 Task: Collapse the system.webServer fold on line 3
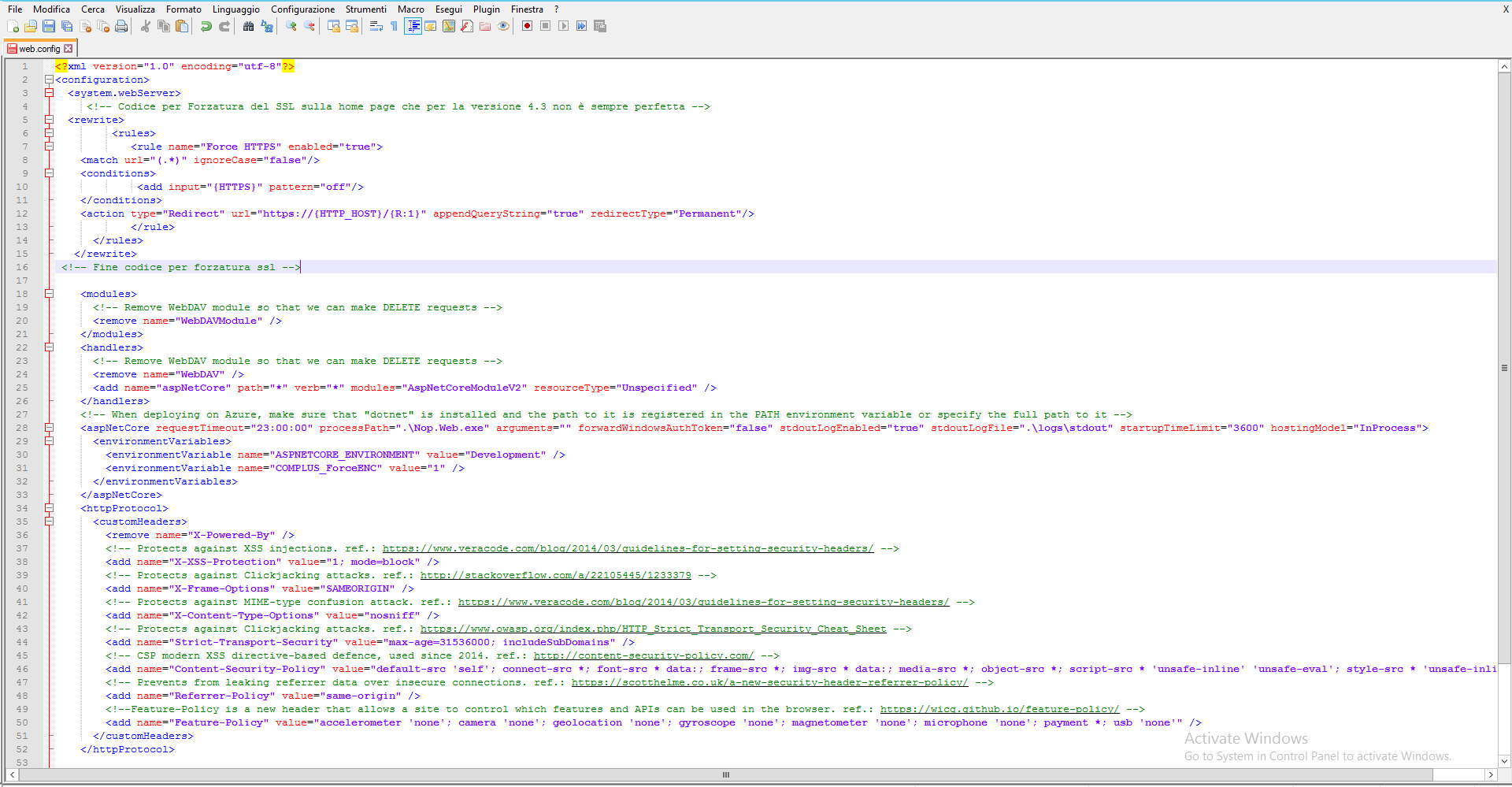49,93
